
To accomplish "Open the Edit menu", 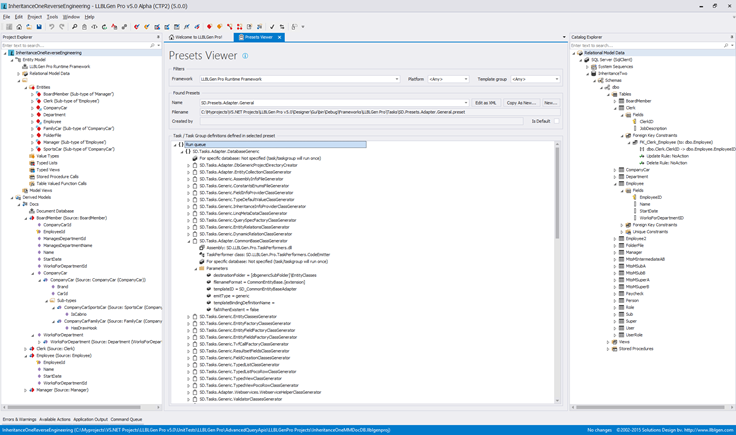I will [x=19, y=17].
